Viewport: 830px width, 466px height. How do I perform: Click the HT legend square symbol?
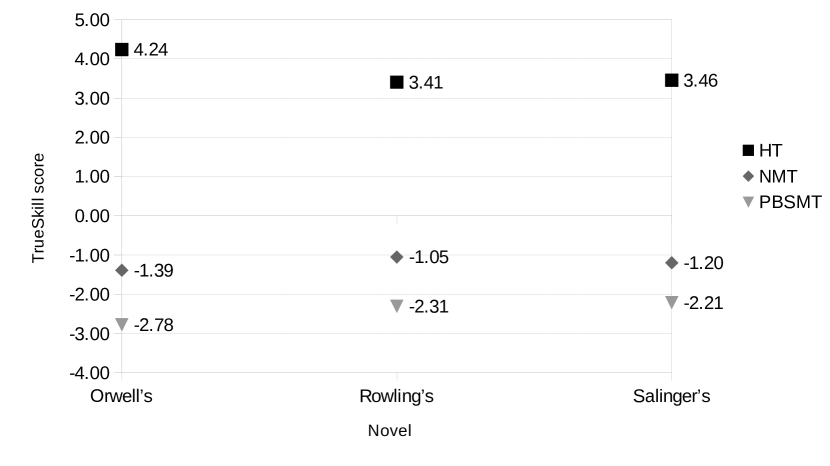(747, 150)
